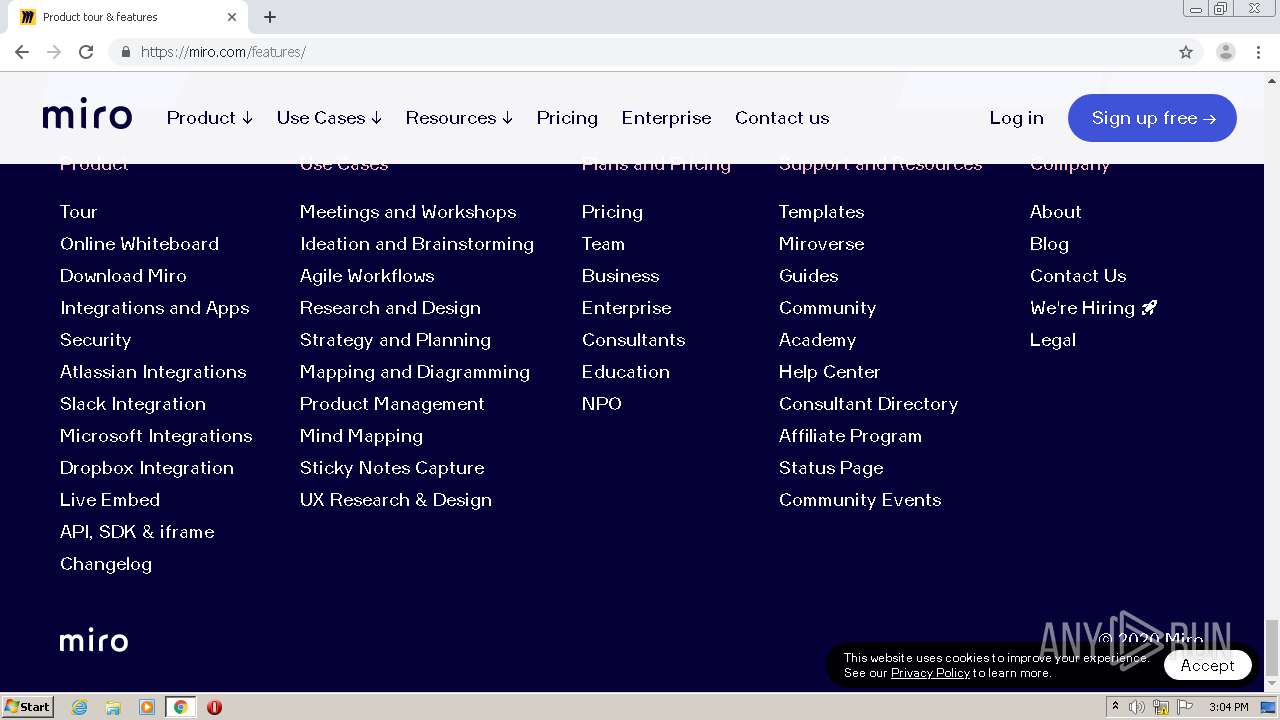Open the Online Whiteboard link
Image resolution: width=1280 pixels, height=720 pixels.
[139, 244]
